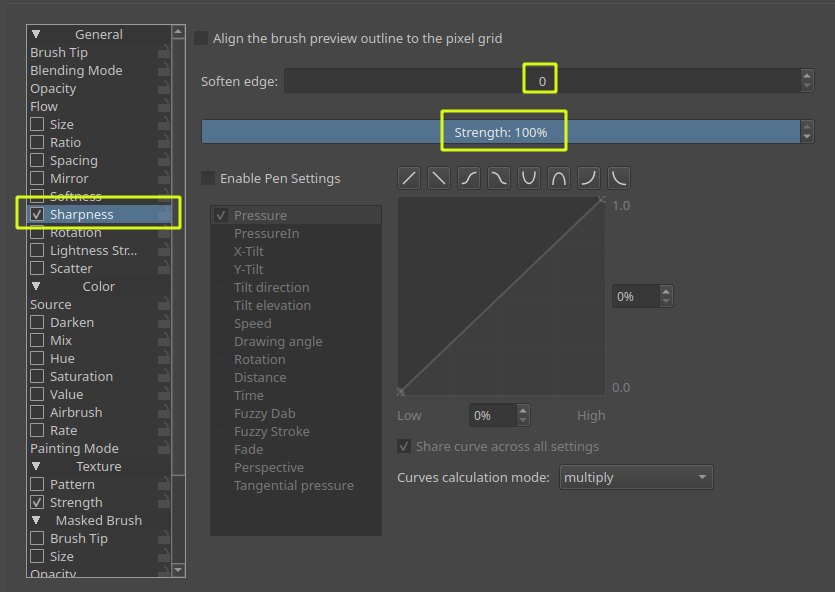Apply the linear descending curve preset
The height and width of the screenshot is (592, 835).
pyautogui.click(x=439, y=178)
